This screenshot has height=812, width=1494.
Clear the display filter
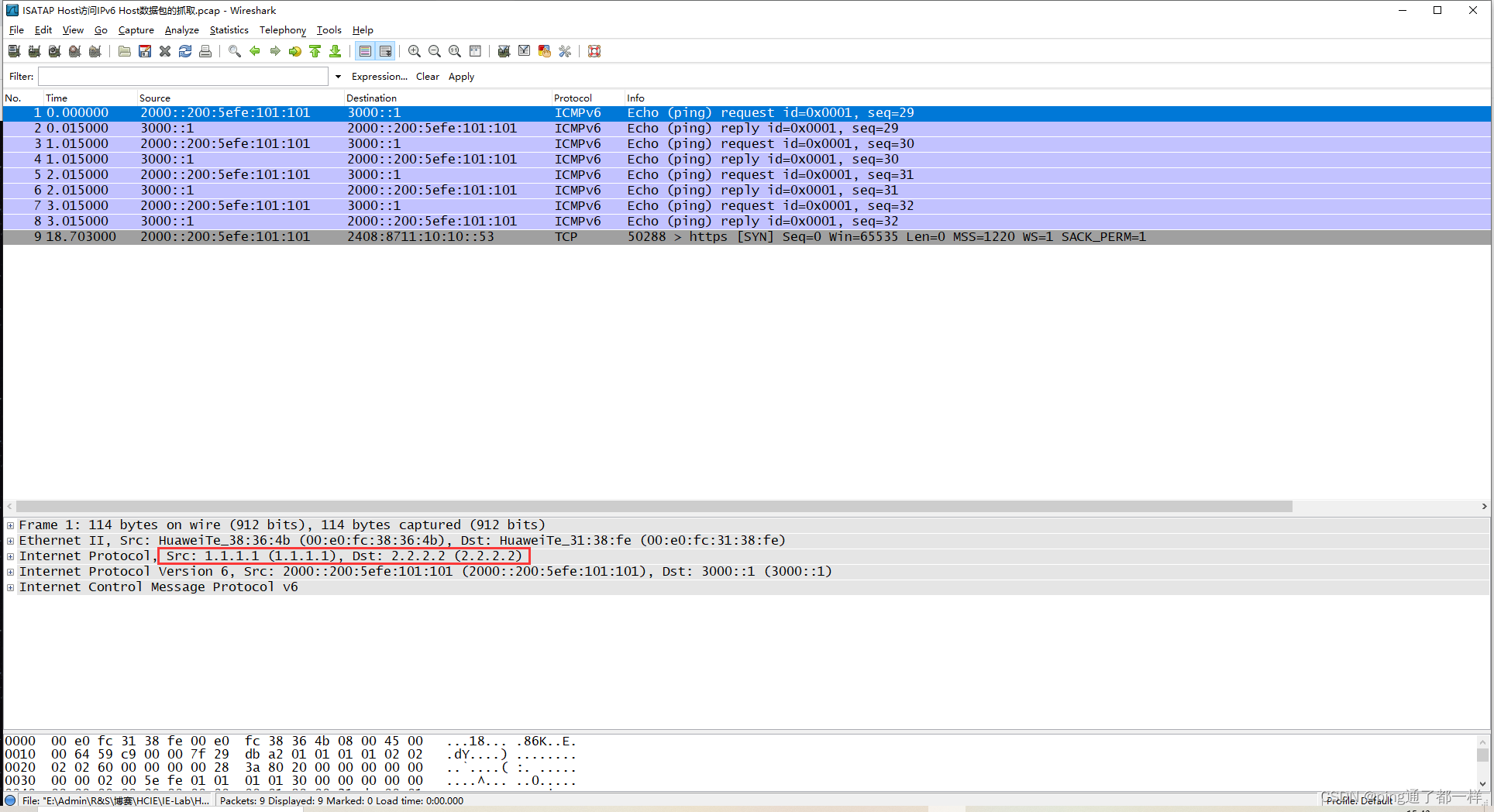pyautogui.click(x=427, y=76)
